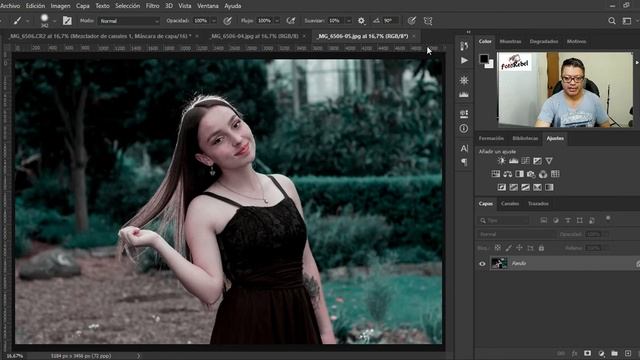
Task: Switch to the Canales tab
Action: coord(510,204)
